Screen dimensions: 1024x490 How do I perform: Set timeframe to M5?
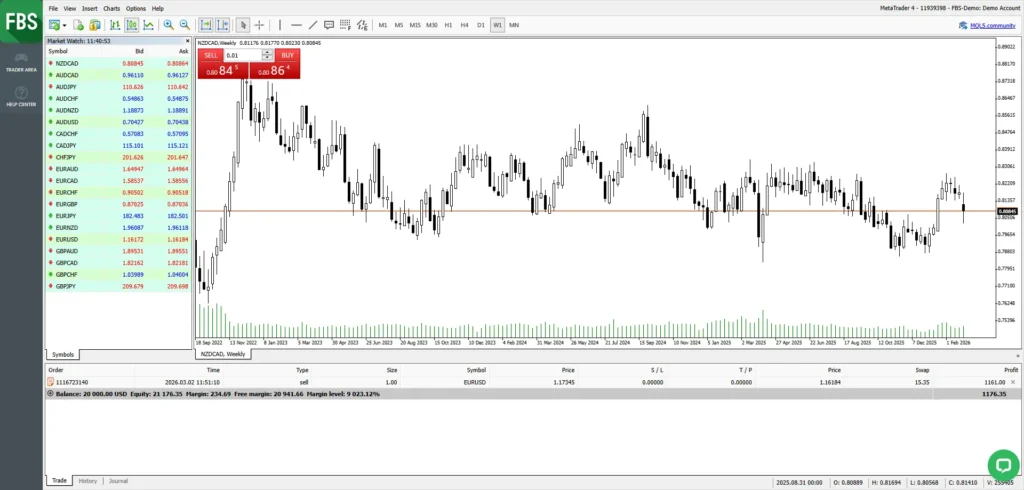point(399,25)
